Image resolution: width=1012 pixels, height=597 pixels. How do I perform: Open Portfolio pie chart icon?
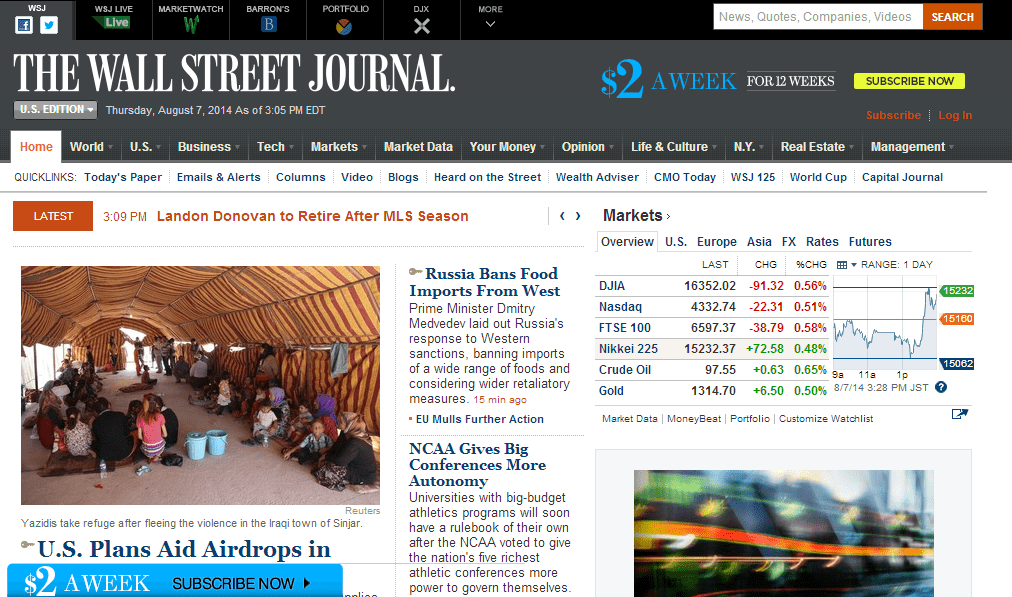point(344,26)
